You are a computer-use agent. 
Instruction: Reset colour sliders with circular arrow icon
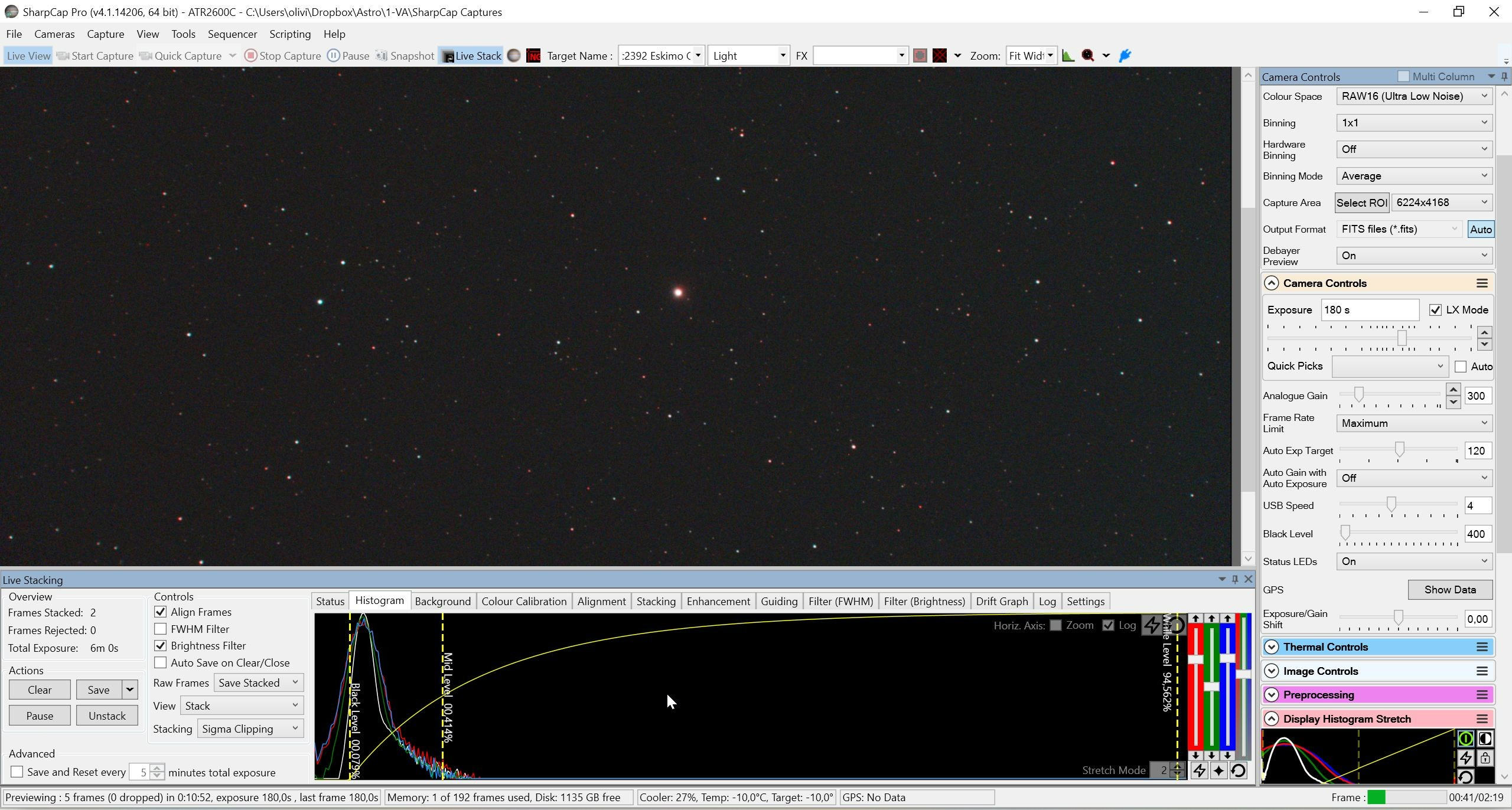[x=1239, y=770]
